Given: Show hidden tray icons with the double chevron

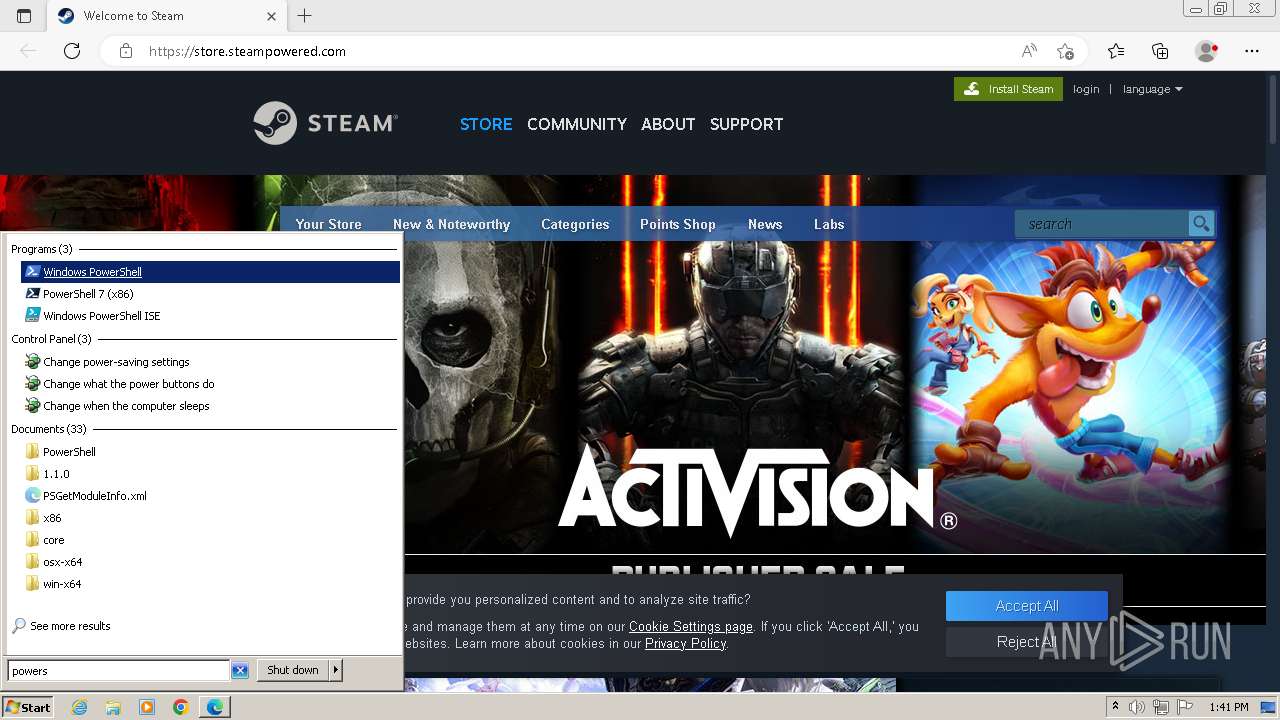Looking at the screenshot, I should coord(1116,707).
